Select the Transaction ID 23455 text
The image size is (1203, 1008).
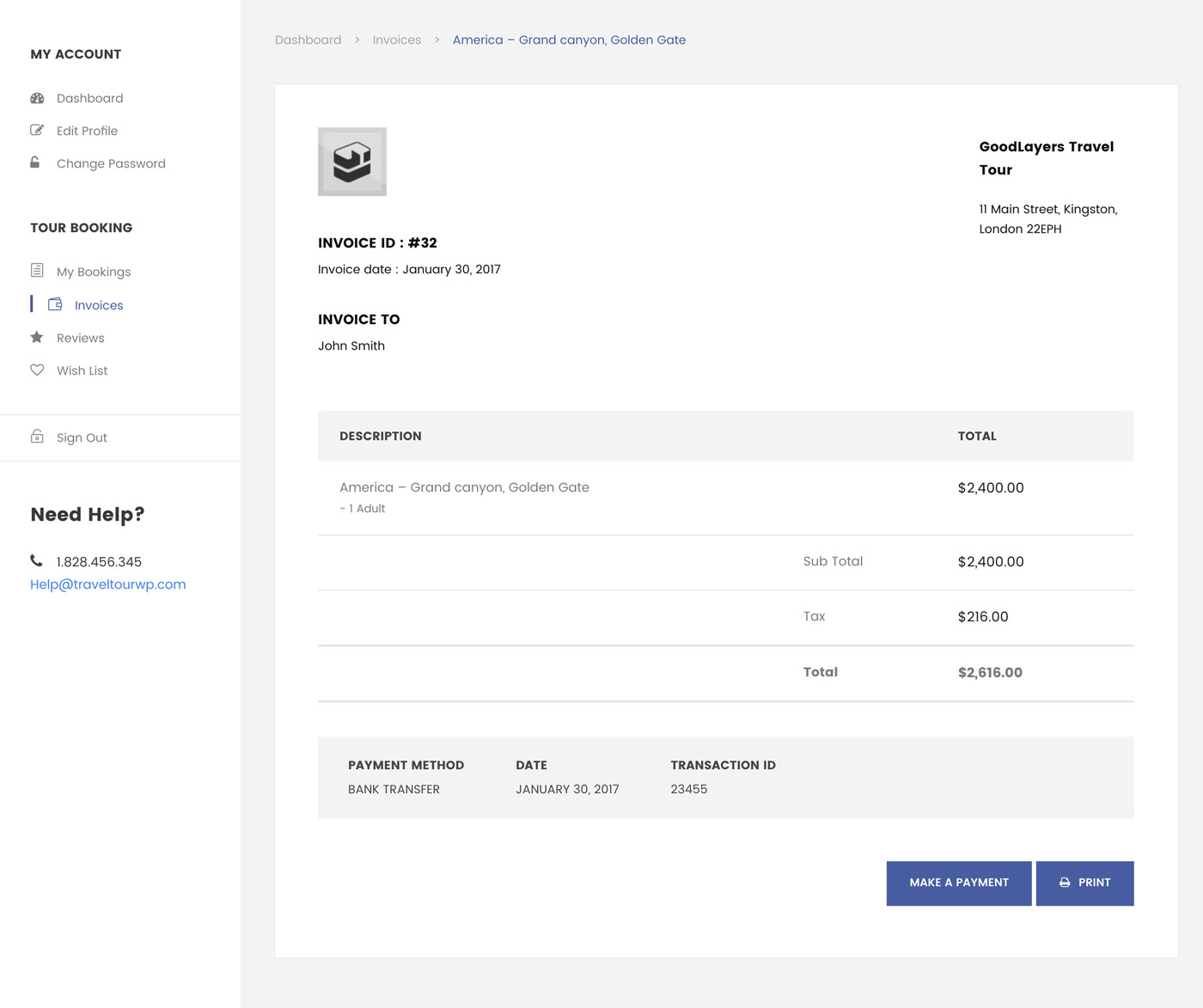[688, 789]
